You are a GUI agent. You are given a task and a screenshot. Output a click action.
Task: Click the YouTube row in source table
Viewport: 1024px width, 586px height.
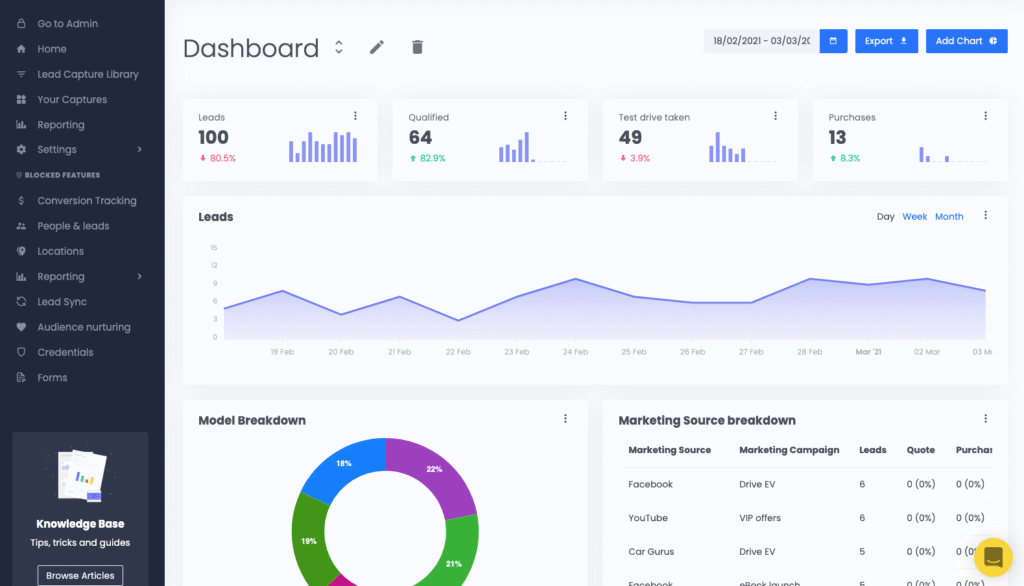pyautogui.click(x=805, y=518)
